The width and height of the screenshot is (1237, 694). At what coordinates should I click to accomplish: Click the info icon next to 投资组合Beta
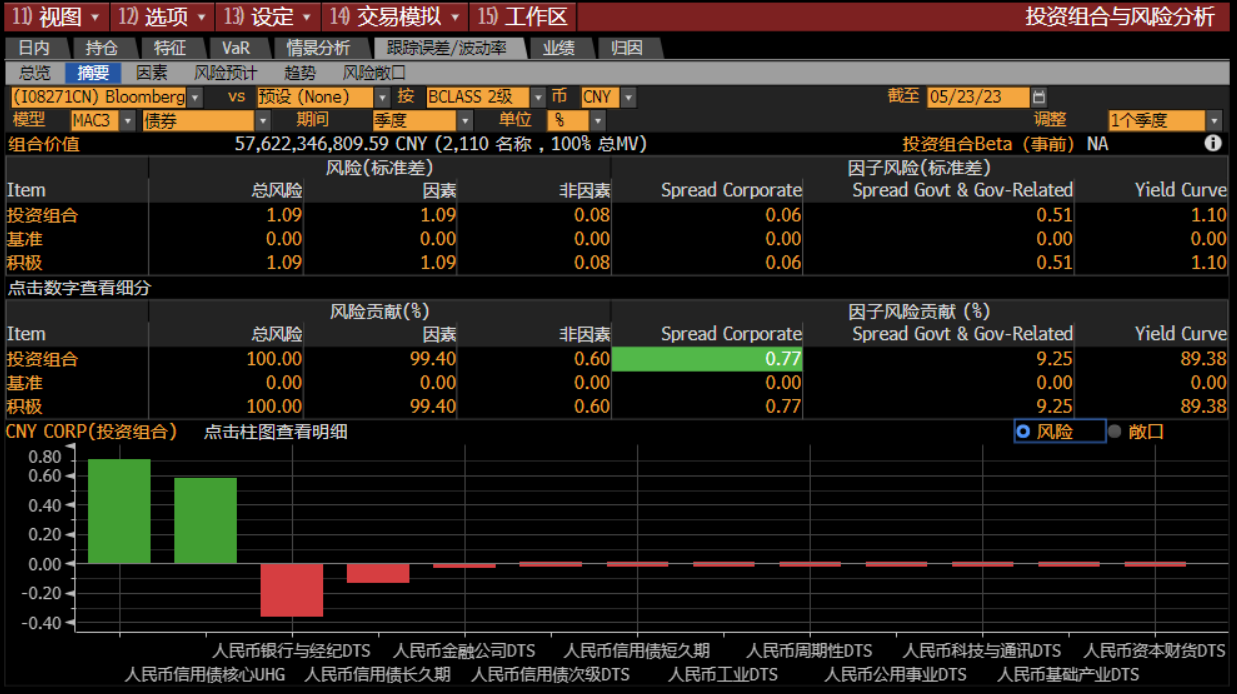(x=1213, y=143)
